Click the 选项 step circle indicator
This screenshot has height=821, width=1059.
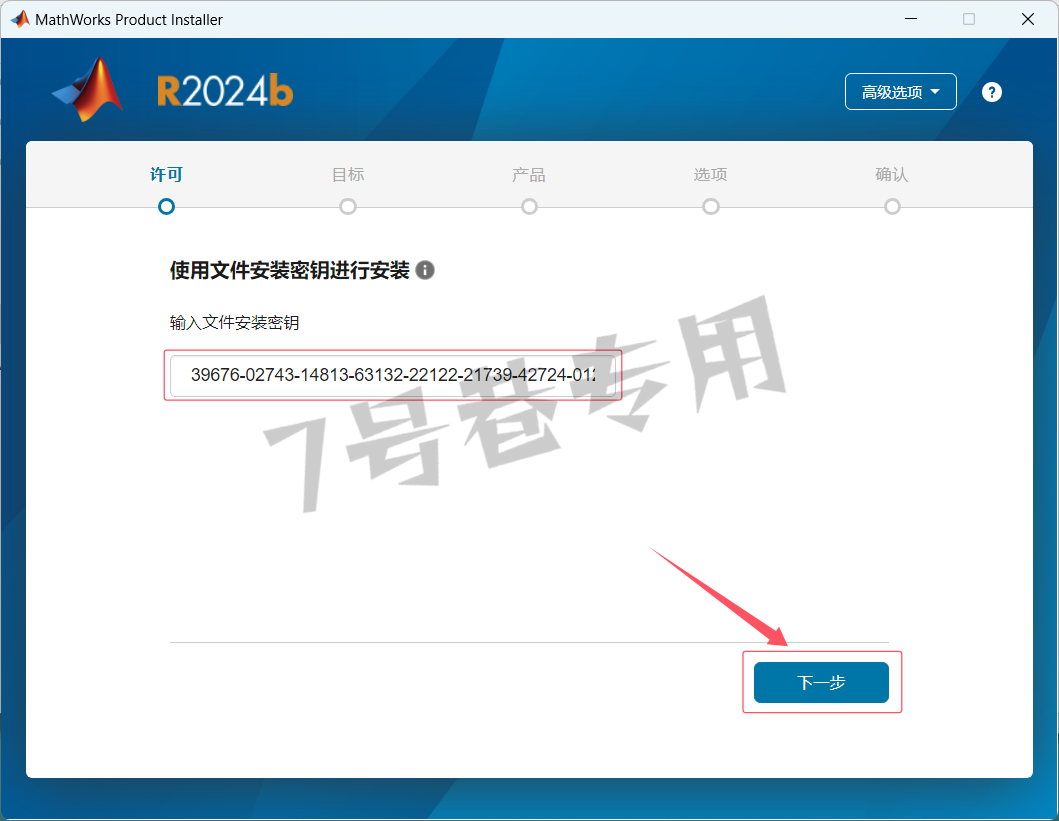pos(711,207)
